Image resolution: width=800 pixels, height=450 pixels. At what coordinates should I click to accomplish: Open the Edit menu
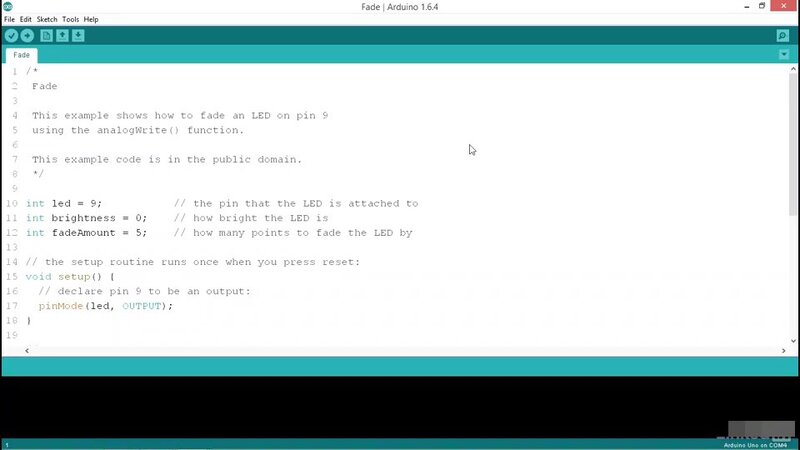[26, 19]
